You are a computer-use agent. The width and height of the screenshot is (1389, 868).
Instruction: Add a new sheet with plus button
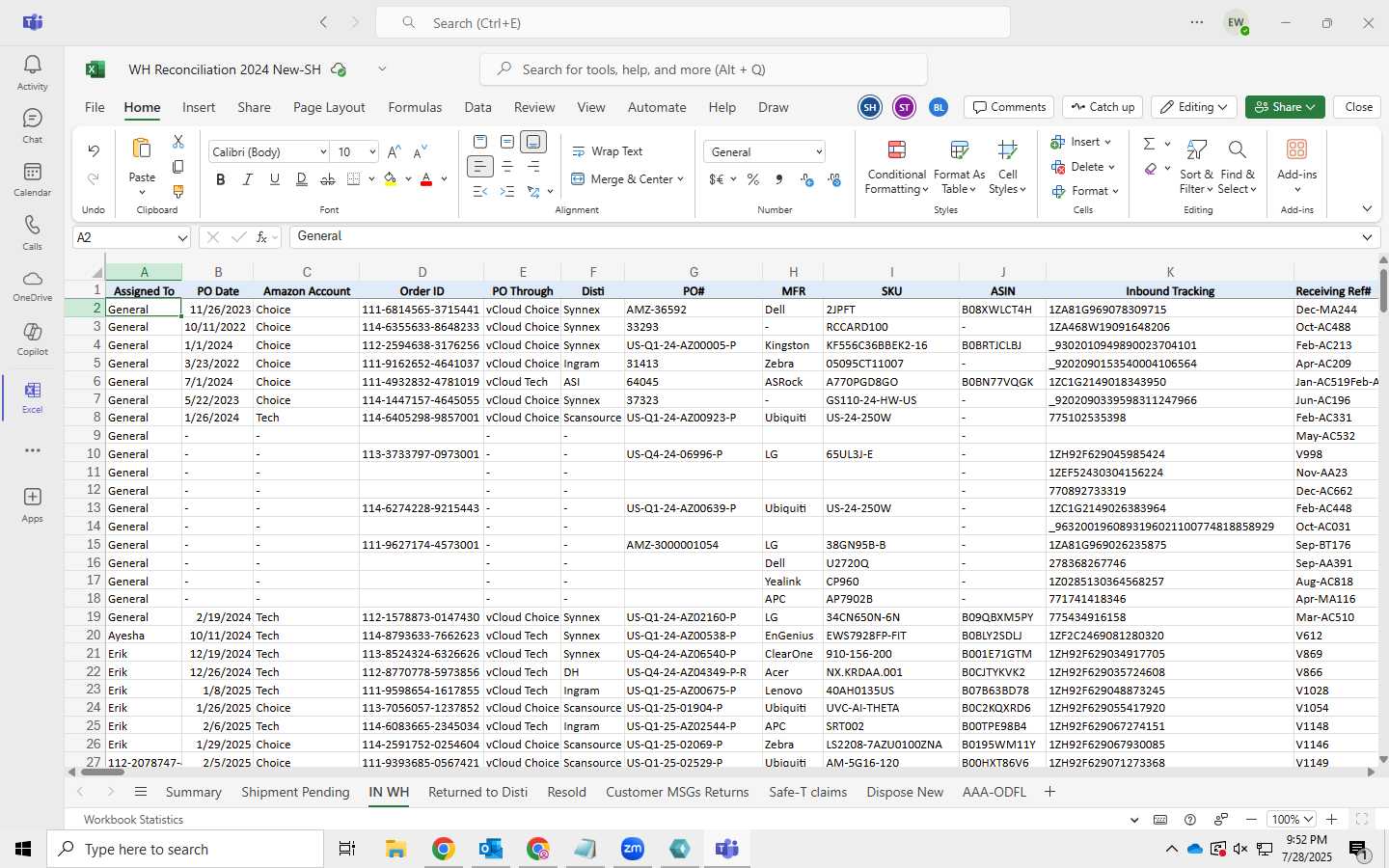pos(1049,792)
